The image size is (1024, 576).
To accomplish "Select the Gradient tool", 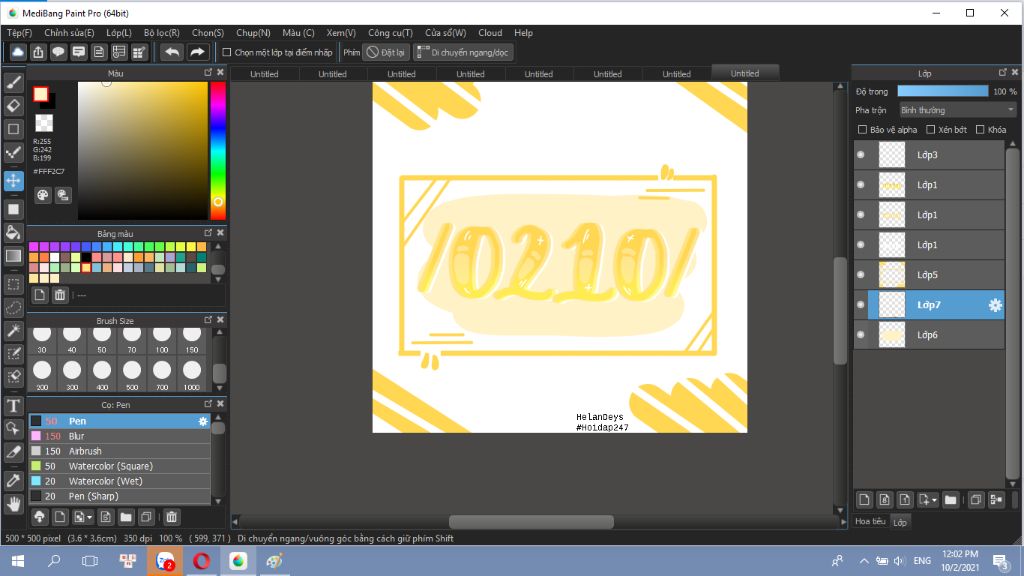I will 13,256.
